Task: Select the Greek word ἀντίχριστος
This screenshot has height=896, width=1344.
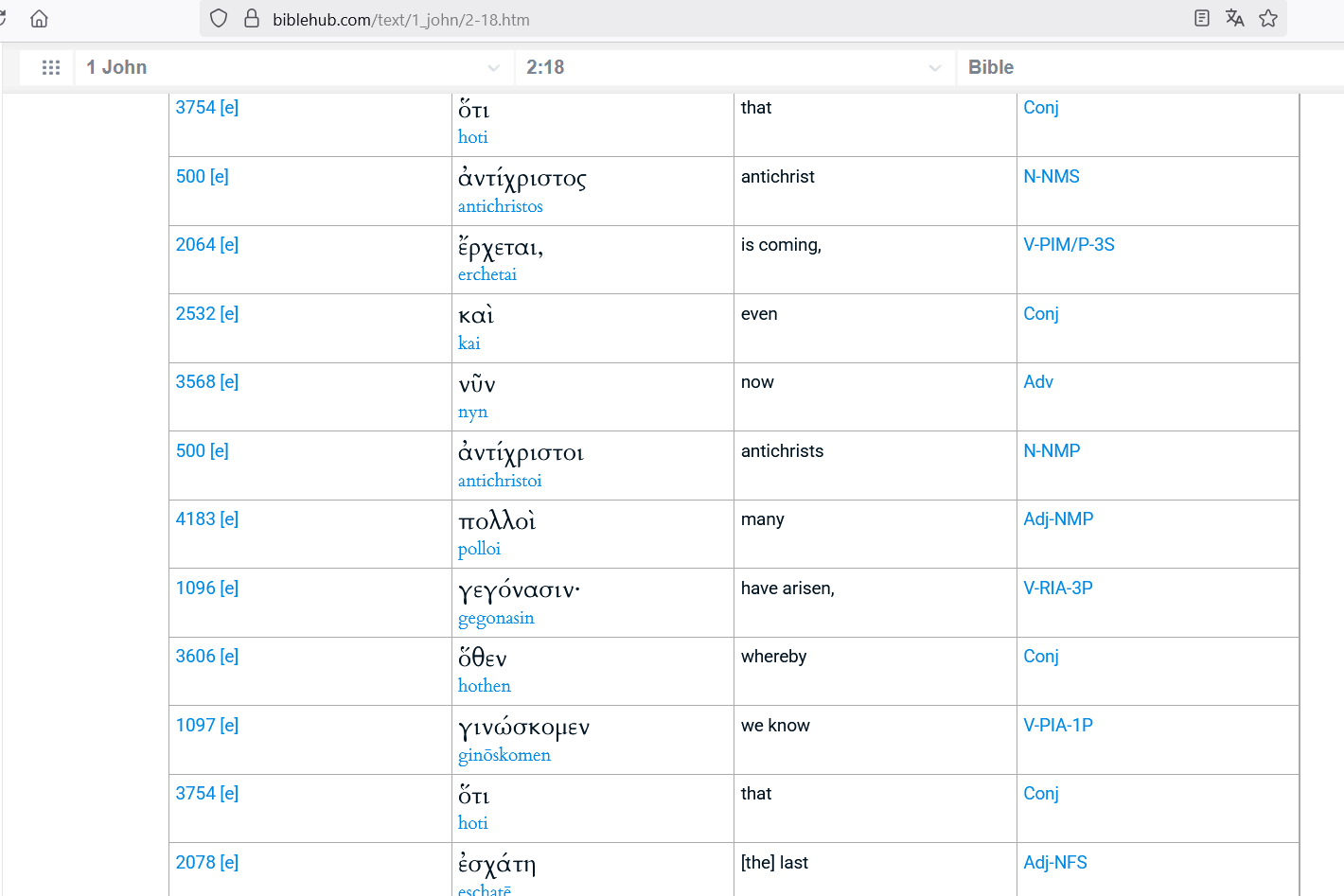Action: 522,179
